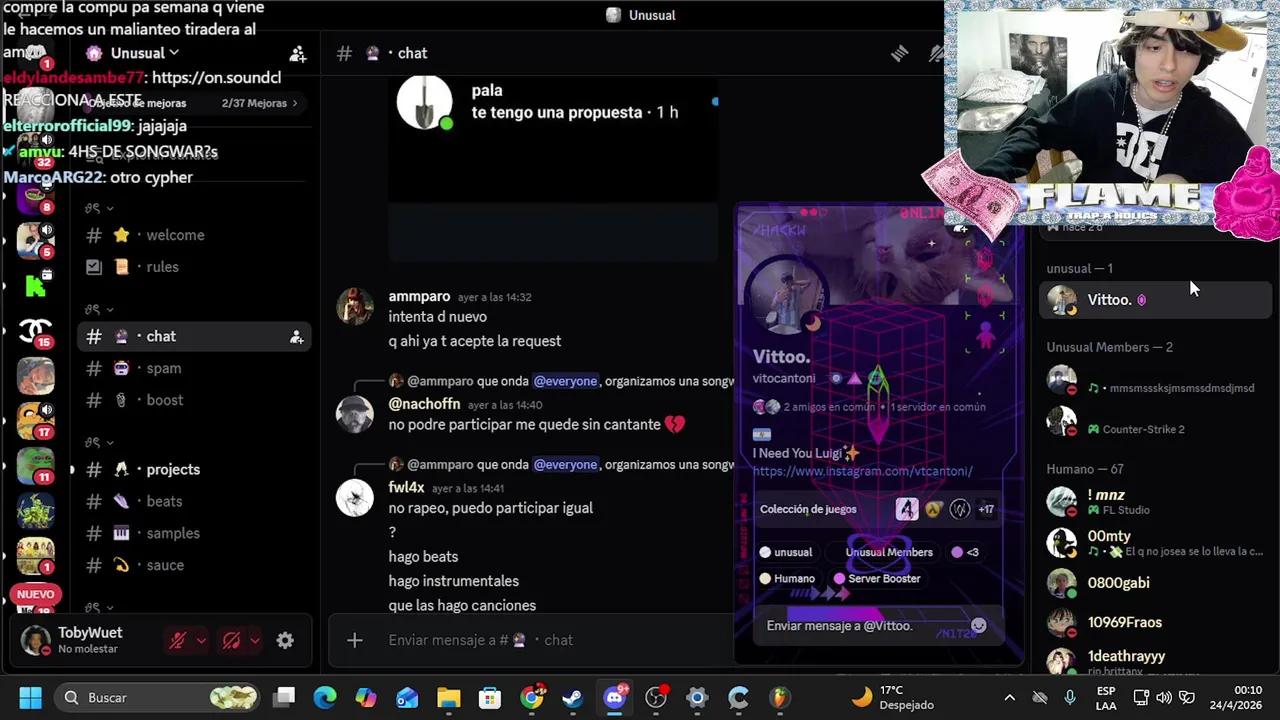The height and width of the screenshot is (720, 1280).
Task: Click invite people icon beside server name
Action: pos(297,53)
